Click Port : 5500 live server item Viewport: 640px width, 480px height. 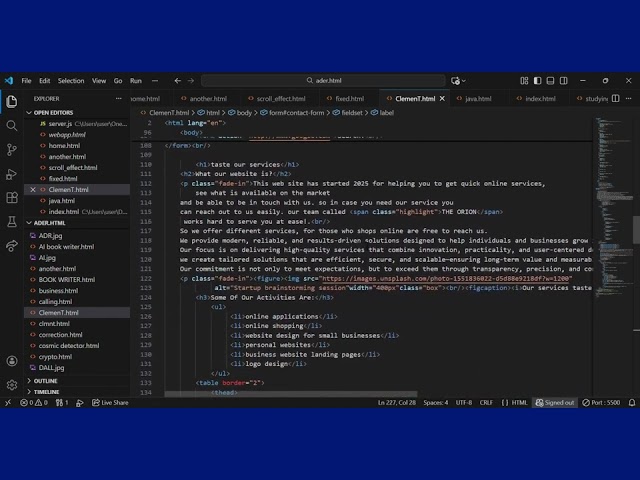click(601, 402)
